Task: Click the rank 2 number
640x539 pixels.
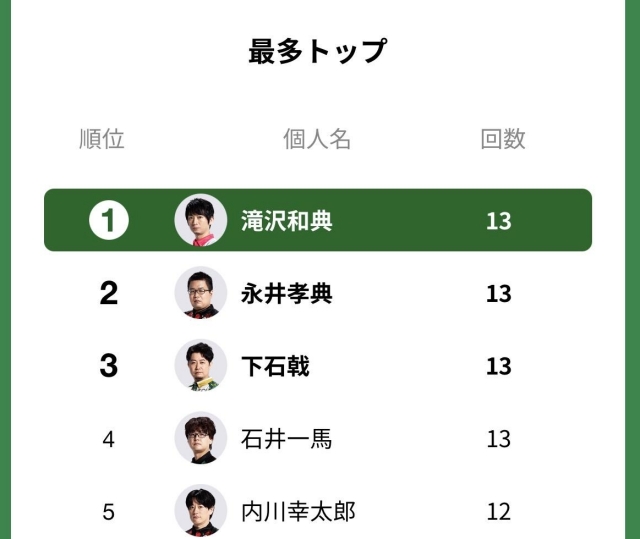Action: (109, 293)
